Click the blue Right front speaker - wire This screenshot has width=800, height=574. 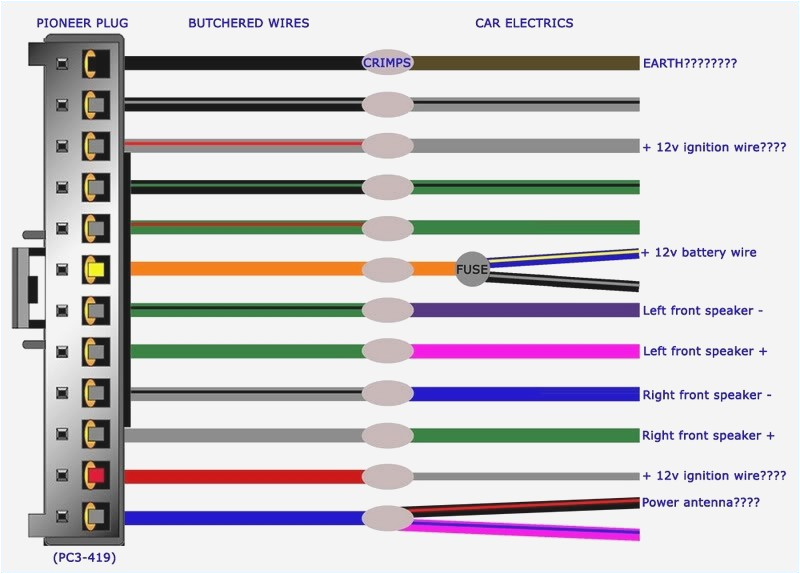point(526,394)
